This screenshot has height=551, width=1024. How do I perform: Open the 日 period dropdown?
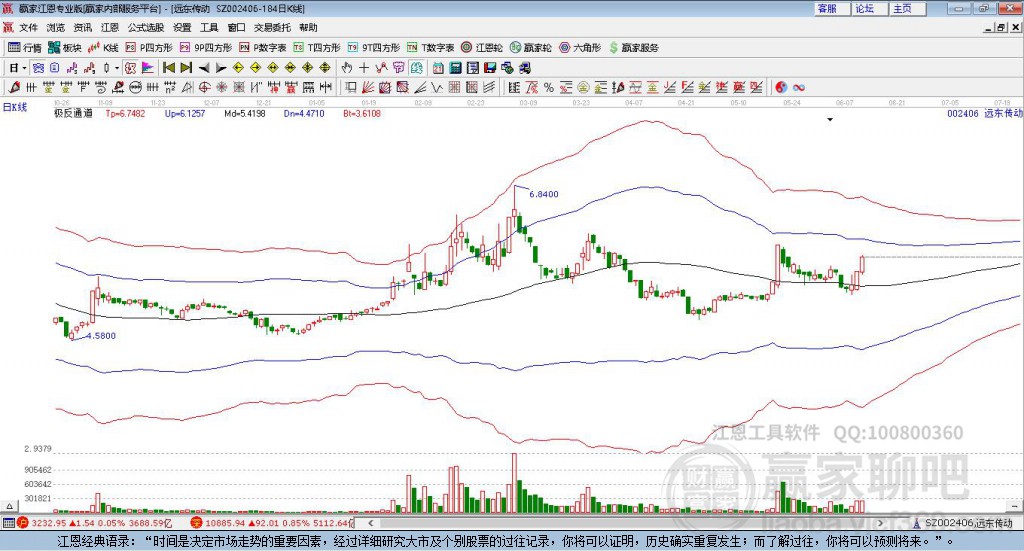pos(18,67)
